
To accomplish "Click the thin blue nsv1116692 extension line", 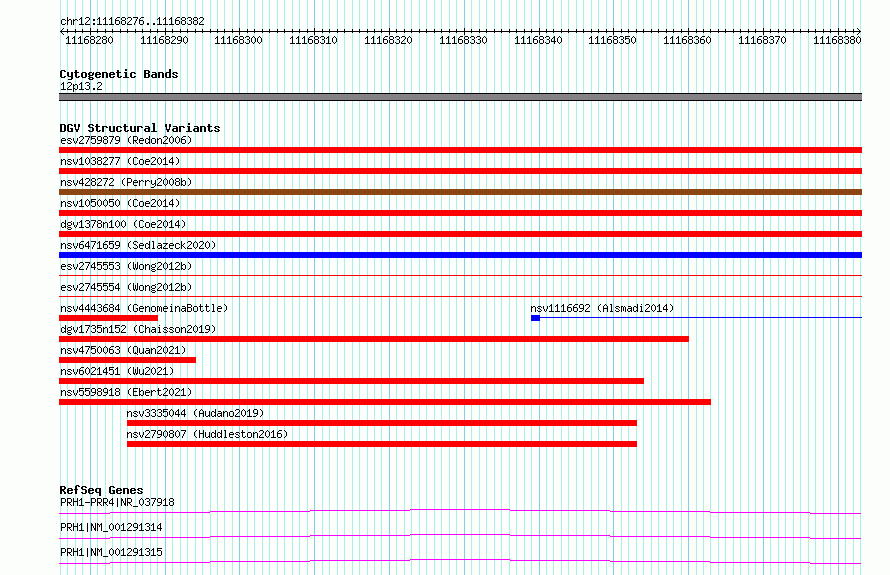I will [x=701, y=317].
